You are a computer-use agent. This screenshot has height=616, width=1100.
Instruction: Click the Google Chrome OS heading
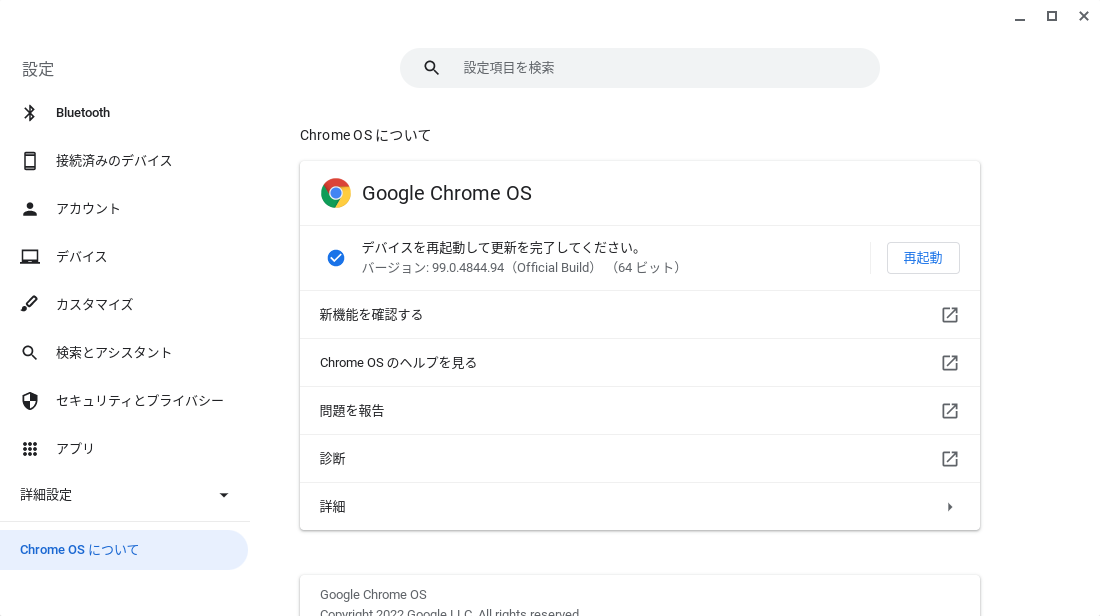coord(447,194)
